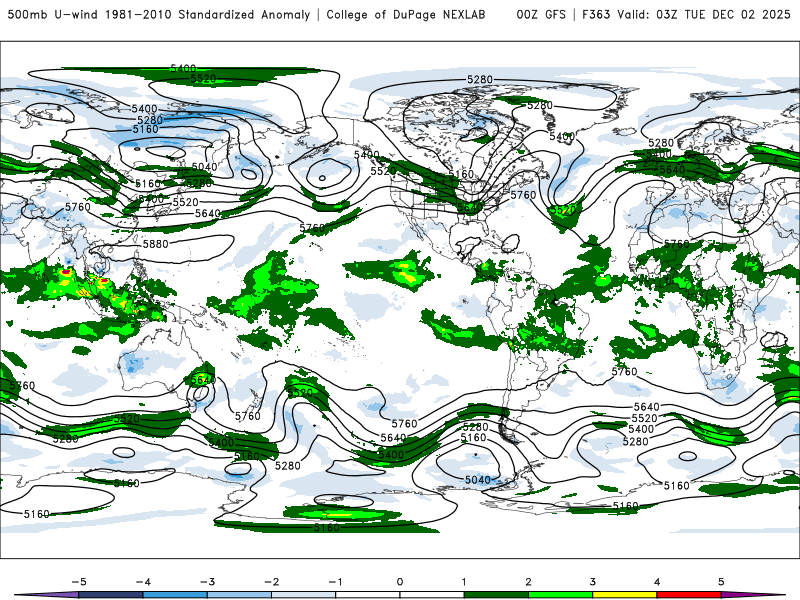Click the dark green 1 to 2 colorbar segment
Image resolution: width=800 pixels, height=600 pixels.
(x=496, y=595)
